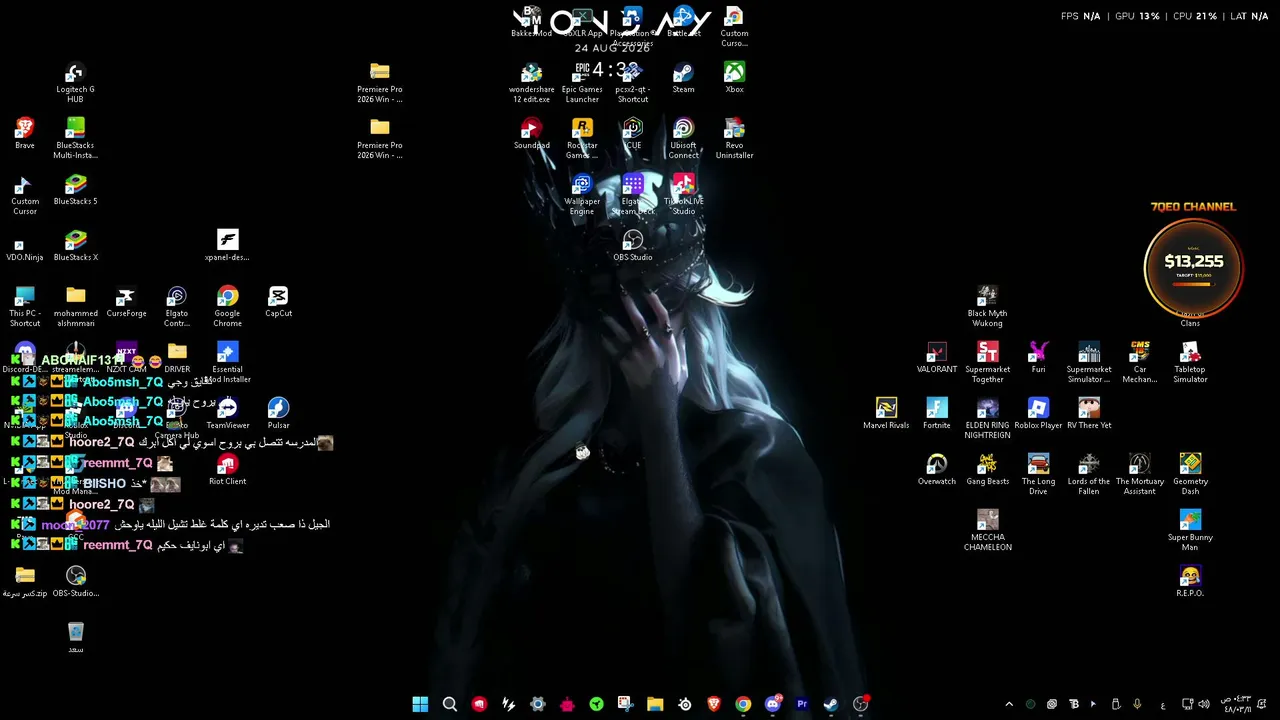Launch Epic Games Launcher shortcut
1280x720 pixels.
[582, 83]
